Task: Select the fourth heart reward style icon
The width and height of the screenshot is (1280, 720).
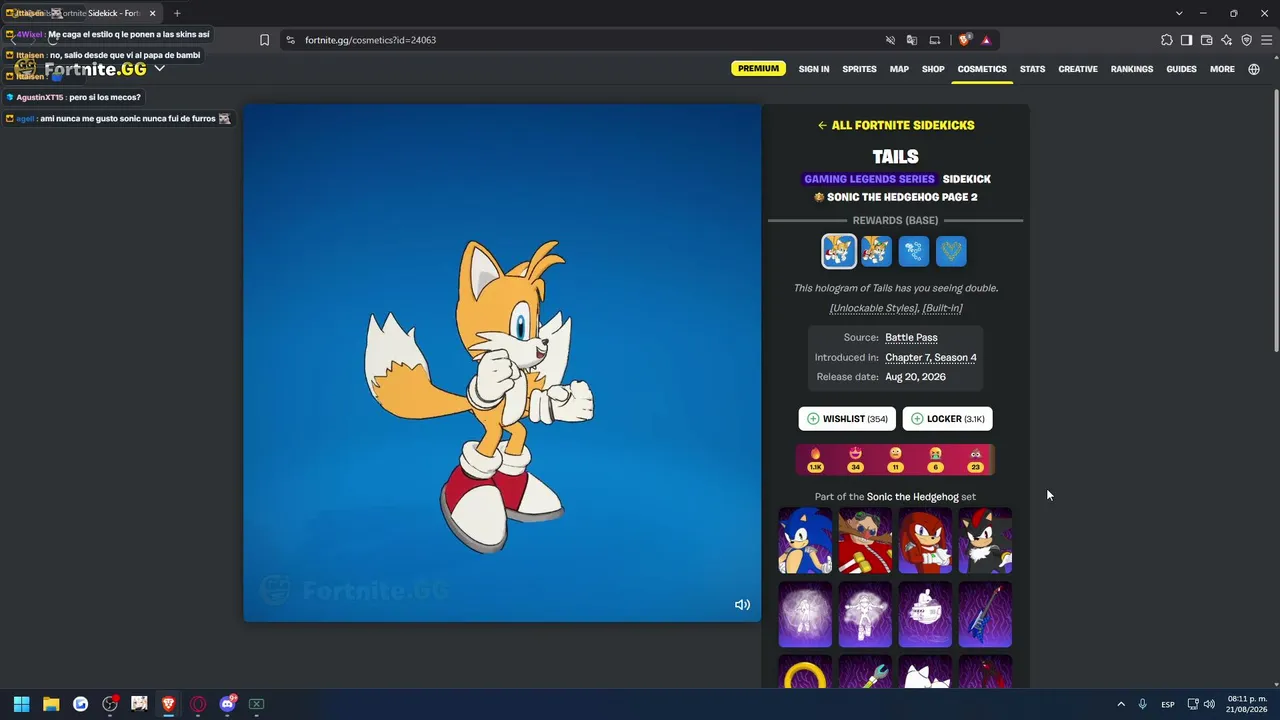Action: coord(951,251)
